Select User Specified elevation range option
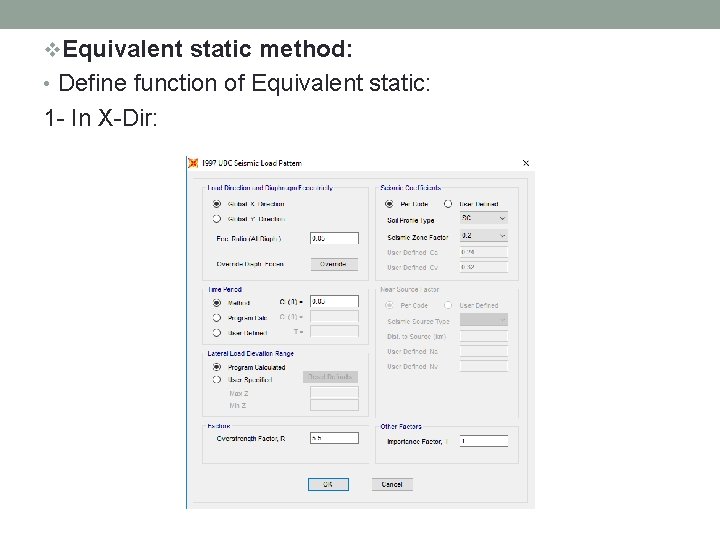 click(x=217, y=380)
